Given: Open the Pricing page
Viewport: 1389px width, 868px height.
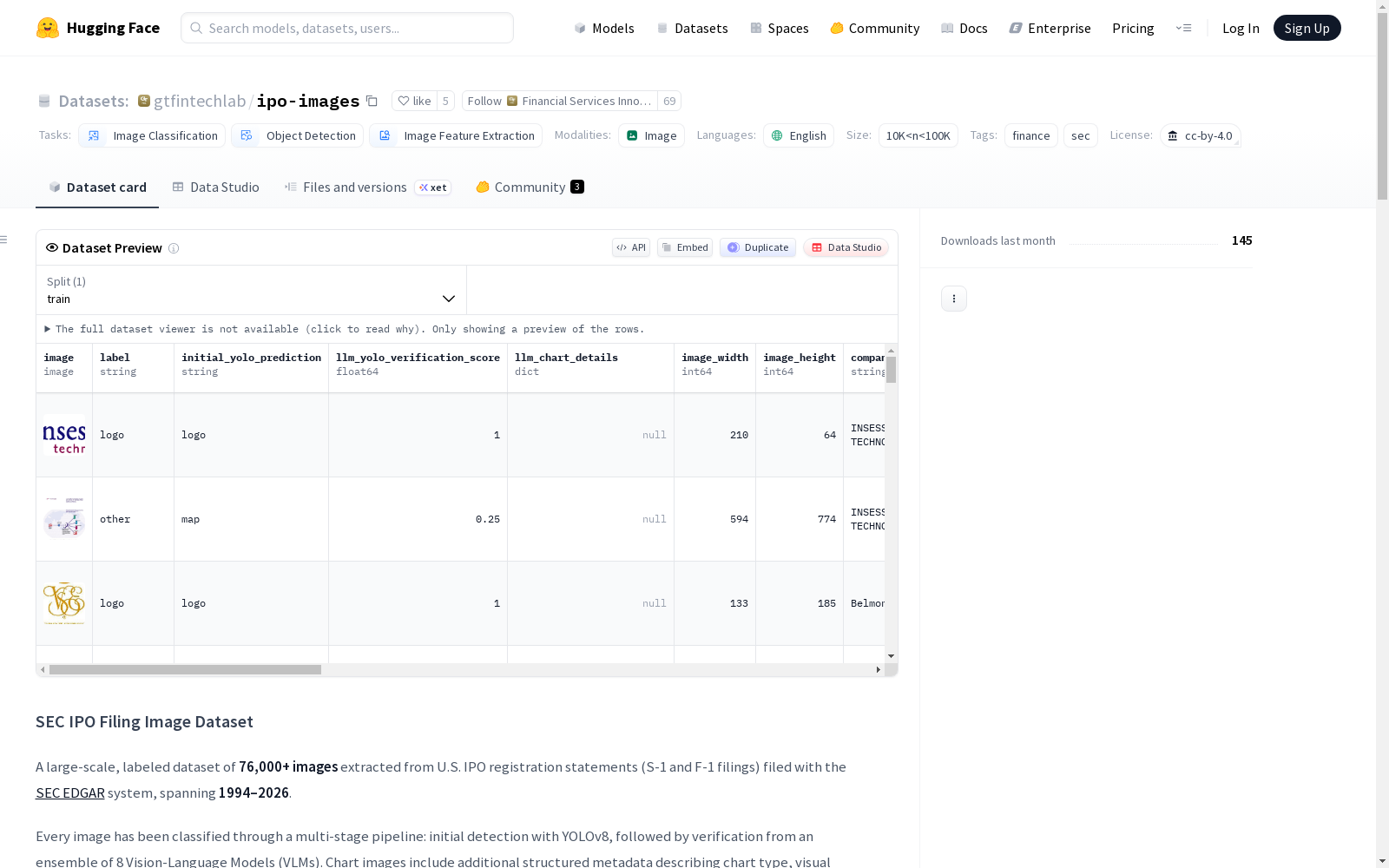Looking at the screenshot, I should tap(1133, 28).
